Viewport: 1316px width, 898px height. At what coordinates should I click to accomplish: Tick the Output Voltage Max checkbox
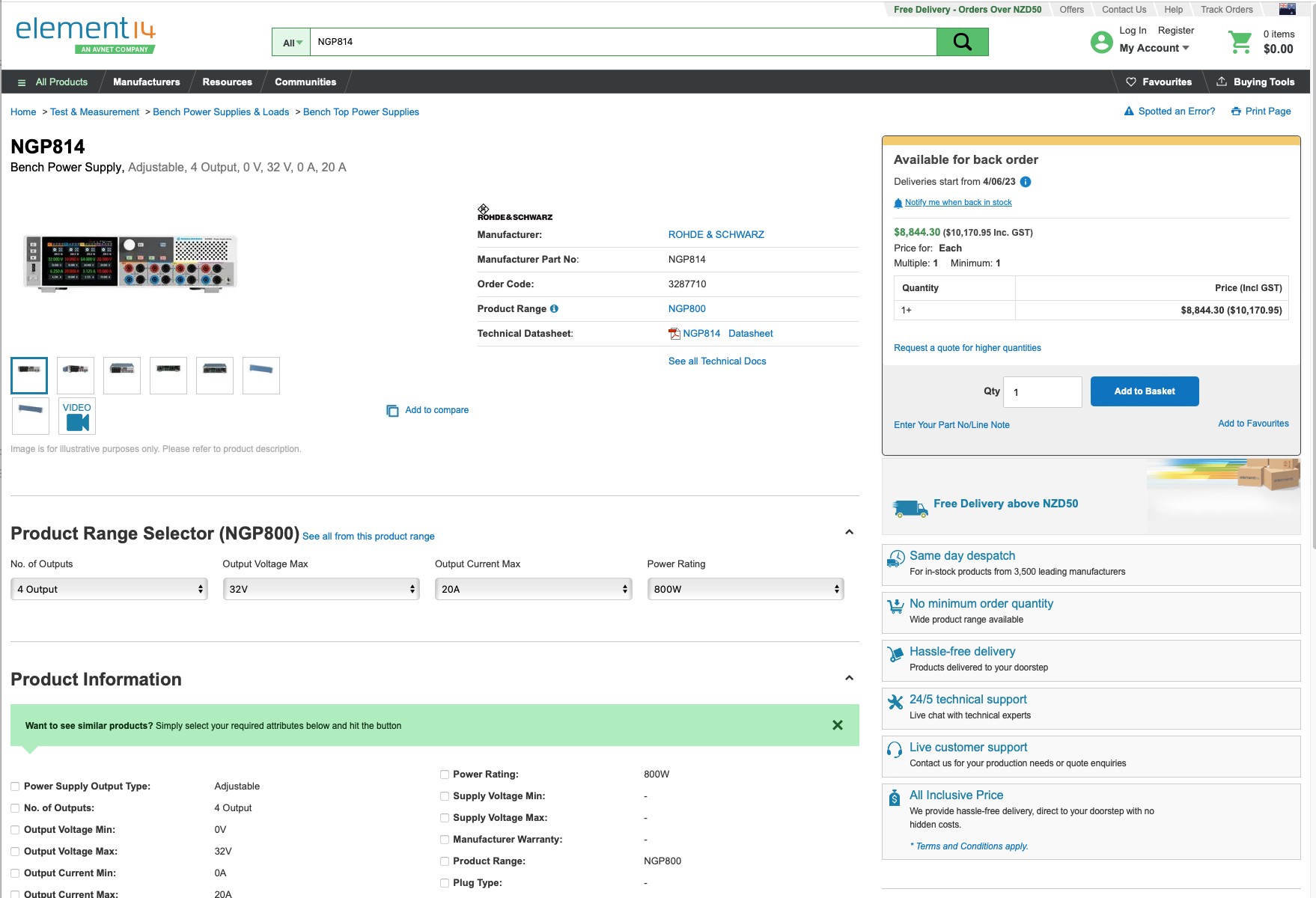(15, 852)
